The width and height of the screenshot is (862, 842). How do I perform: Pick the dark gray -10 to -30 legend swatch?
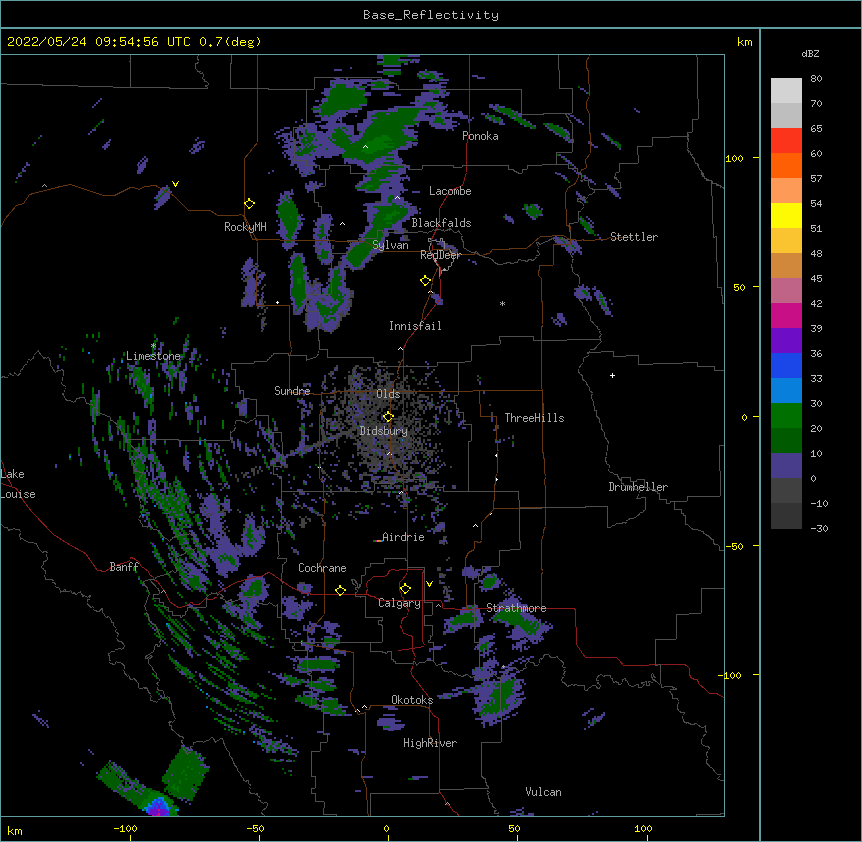[x=786, y=516]
